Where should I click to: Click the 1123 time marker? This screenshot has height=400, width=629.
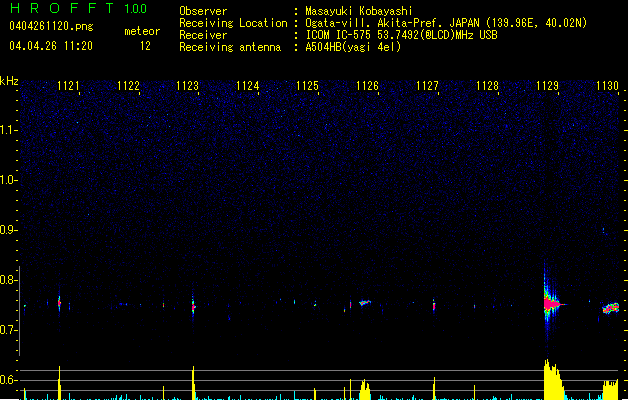click(x=187, y=86)
